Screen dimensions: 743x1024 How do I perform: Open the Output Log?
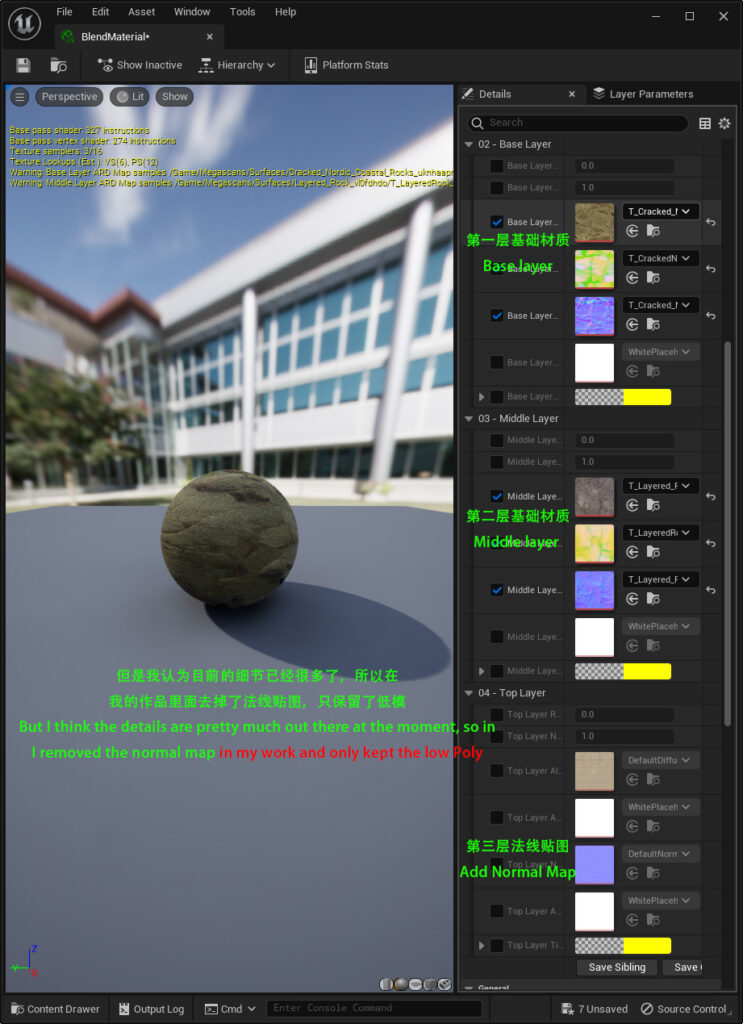coord(151,1009)
